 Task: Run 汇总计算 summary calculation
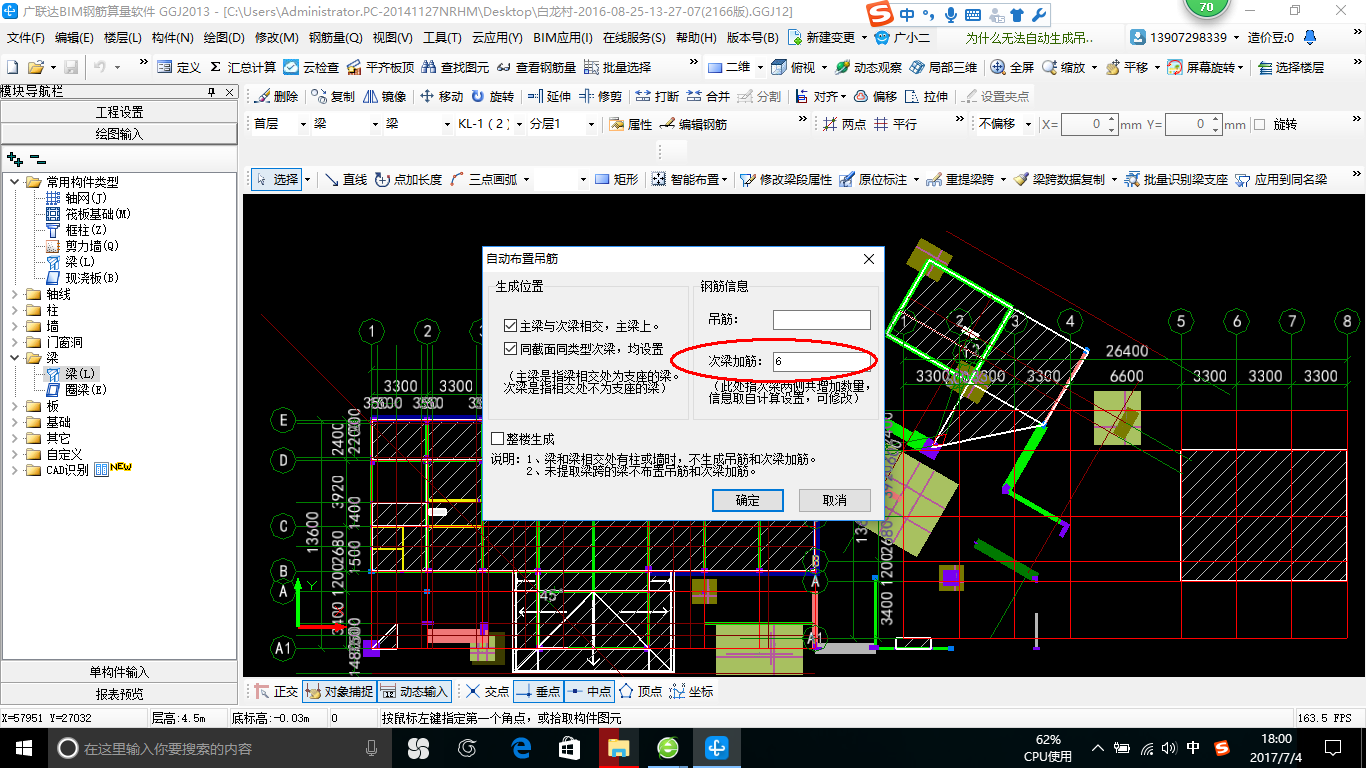243,67
